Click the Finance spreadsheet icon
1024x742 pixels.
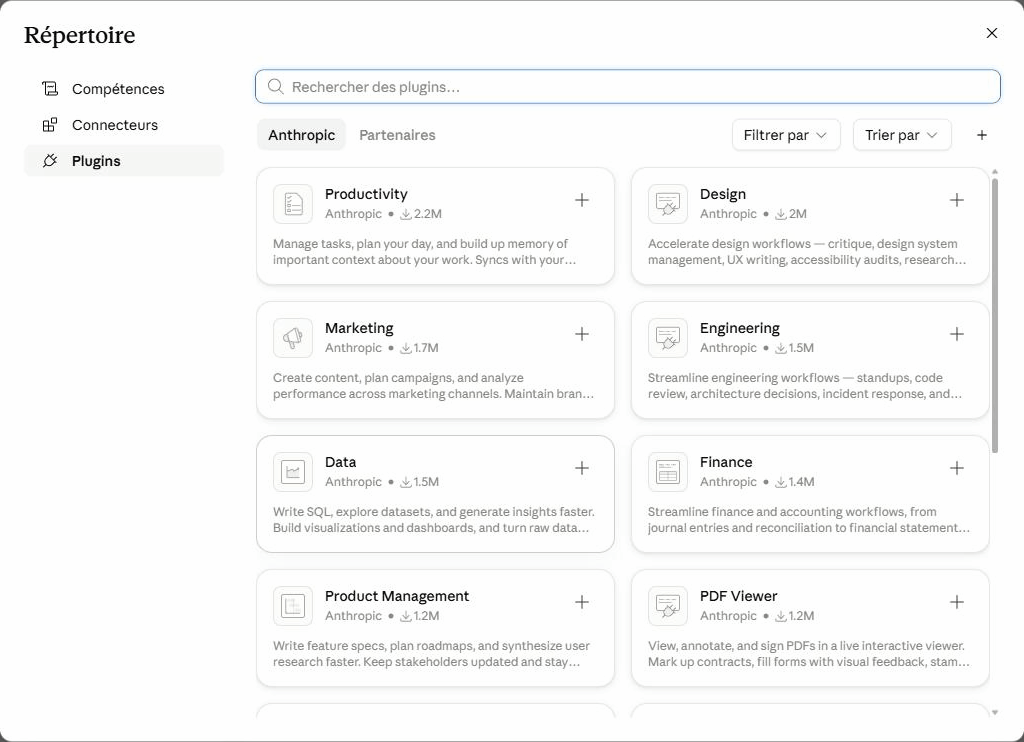point(667,472)
